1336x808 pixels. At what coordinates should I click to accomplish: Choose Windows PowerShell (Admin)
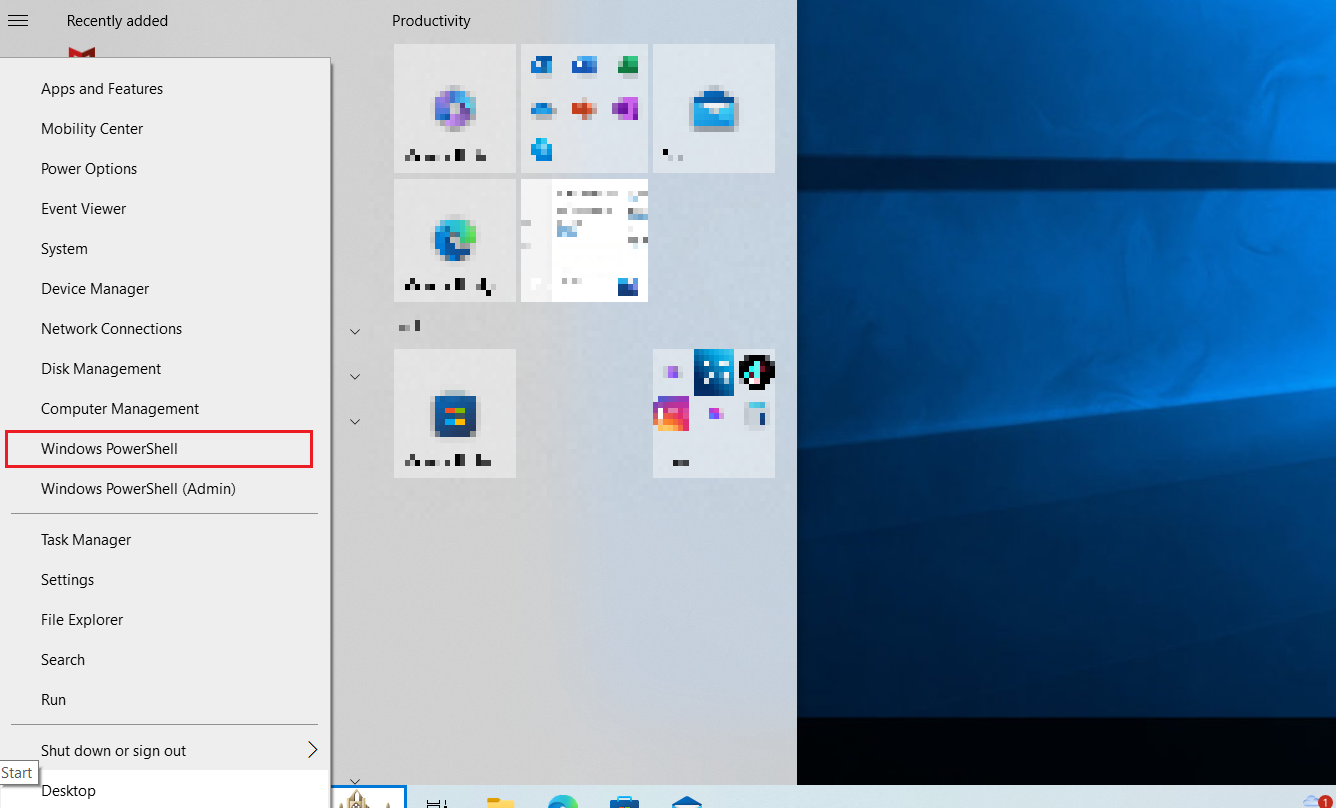[138, 489]
